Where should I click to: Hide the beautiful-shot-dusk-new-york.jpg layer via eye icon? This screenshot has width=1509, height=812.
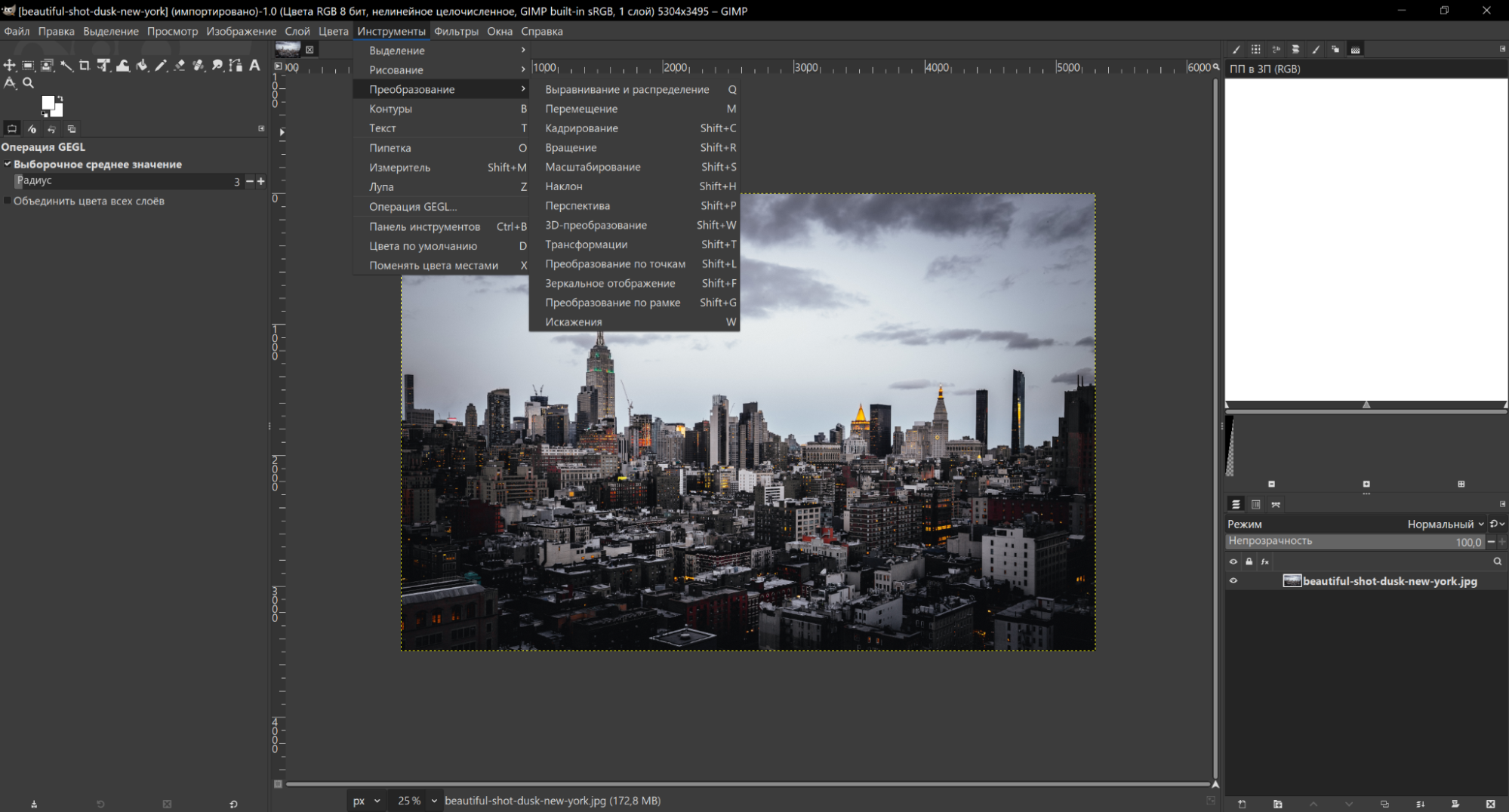click(1233, 581)
